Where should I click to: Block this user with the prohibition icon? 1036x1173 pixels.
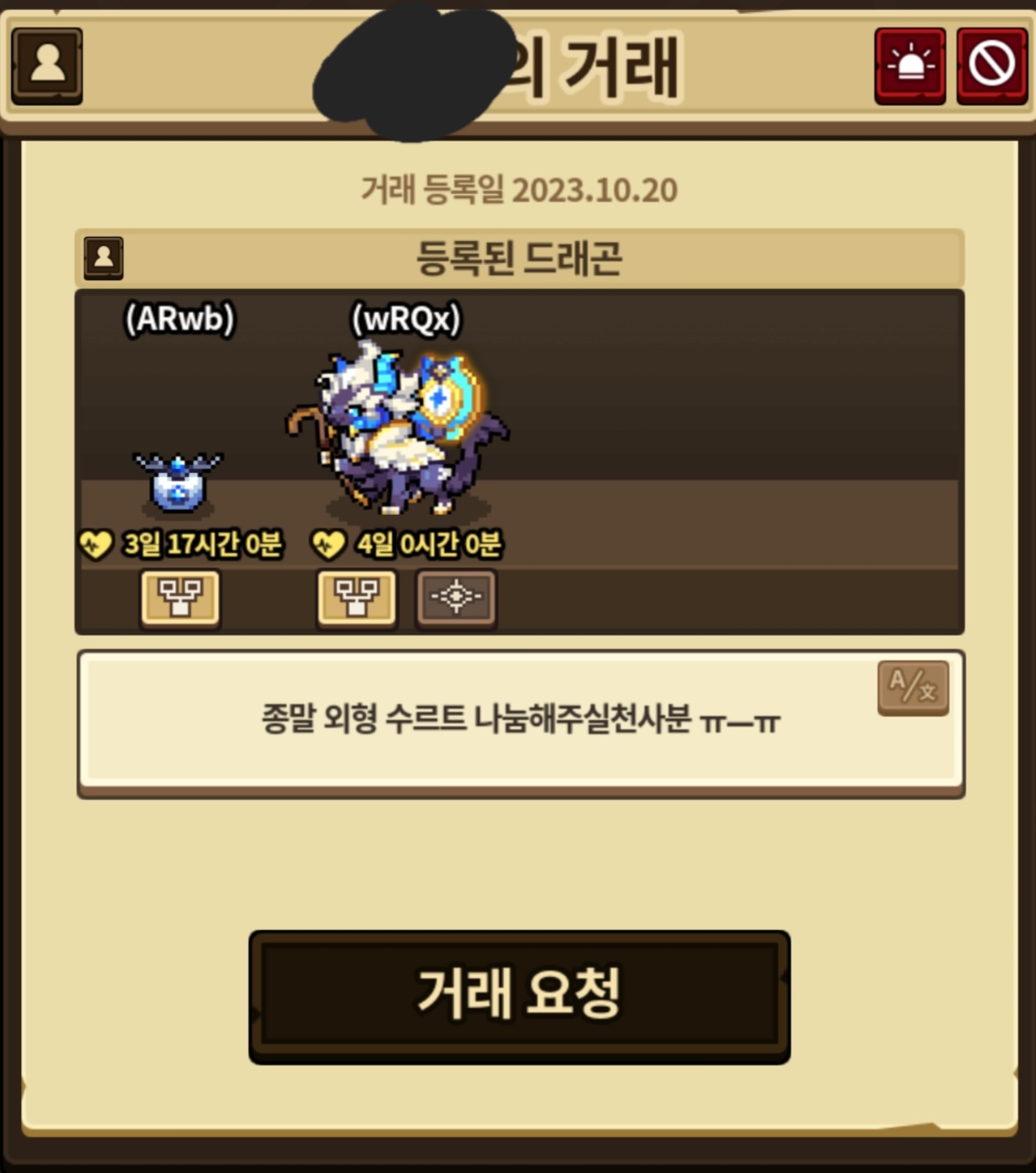[x=992, y=65]
